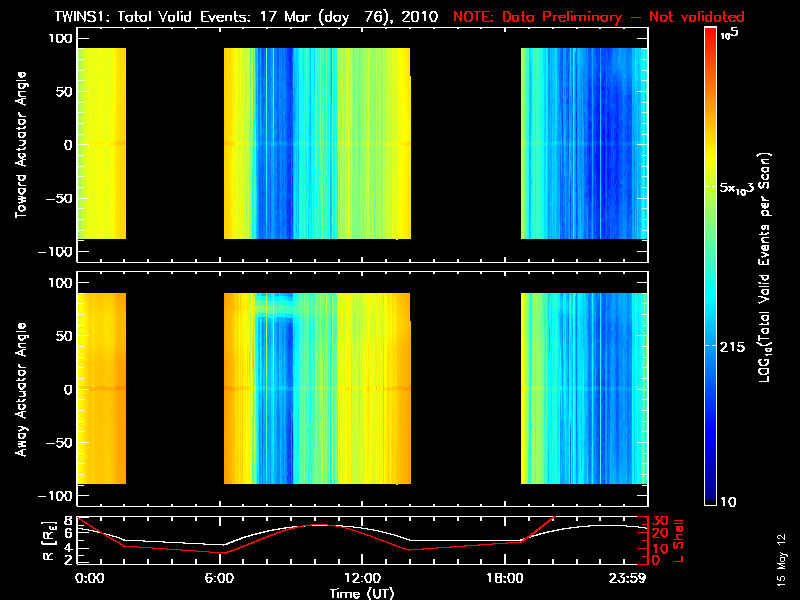Click the Toward panel data block spanning 6:00 to 14:00
The height and width of the screenshot is (600, 800).
click(317, 143)
